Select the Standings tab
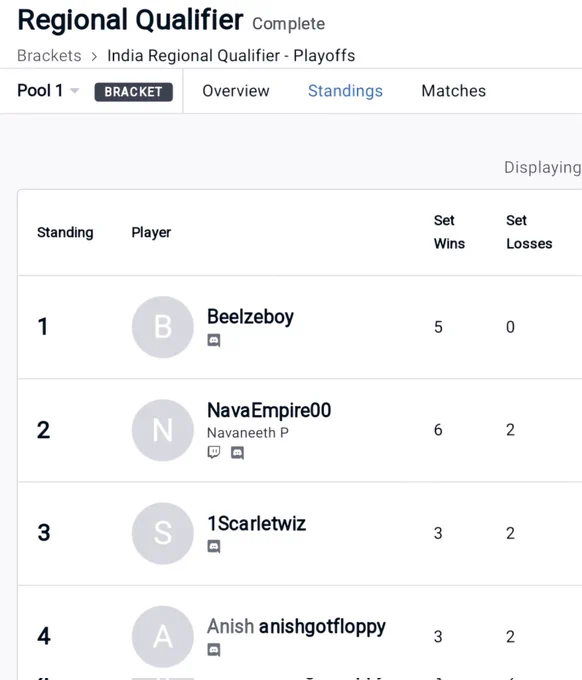Screen dimensions: 582x680 coord(345,91)
